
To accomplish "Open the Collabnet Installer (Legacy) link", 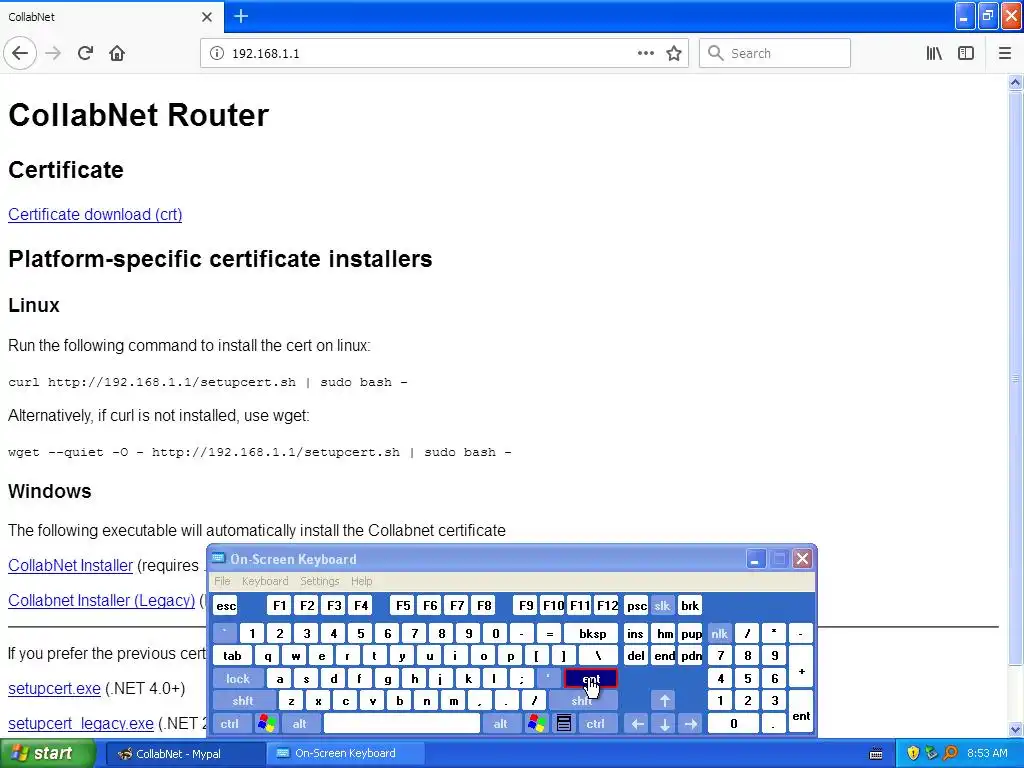I will click(102, 600).
